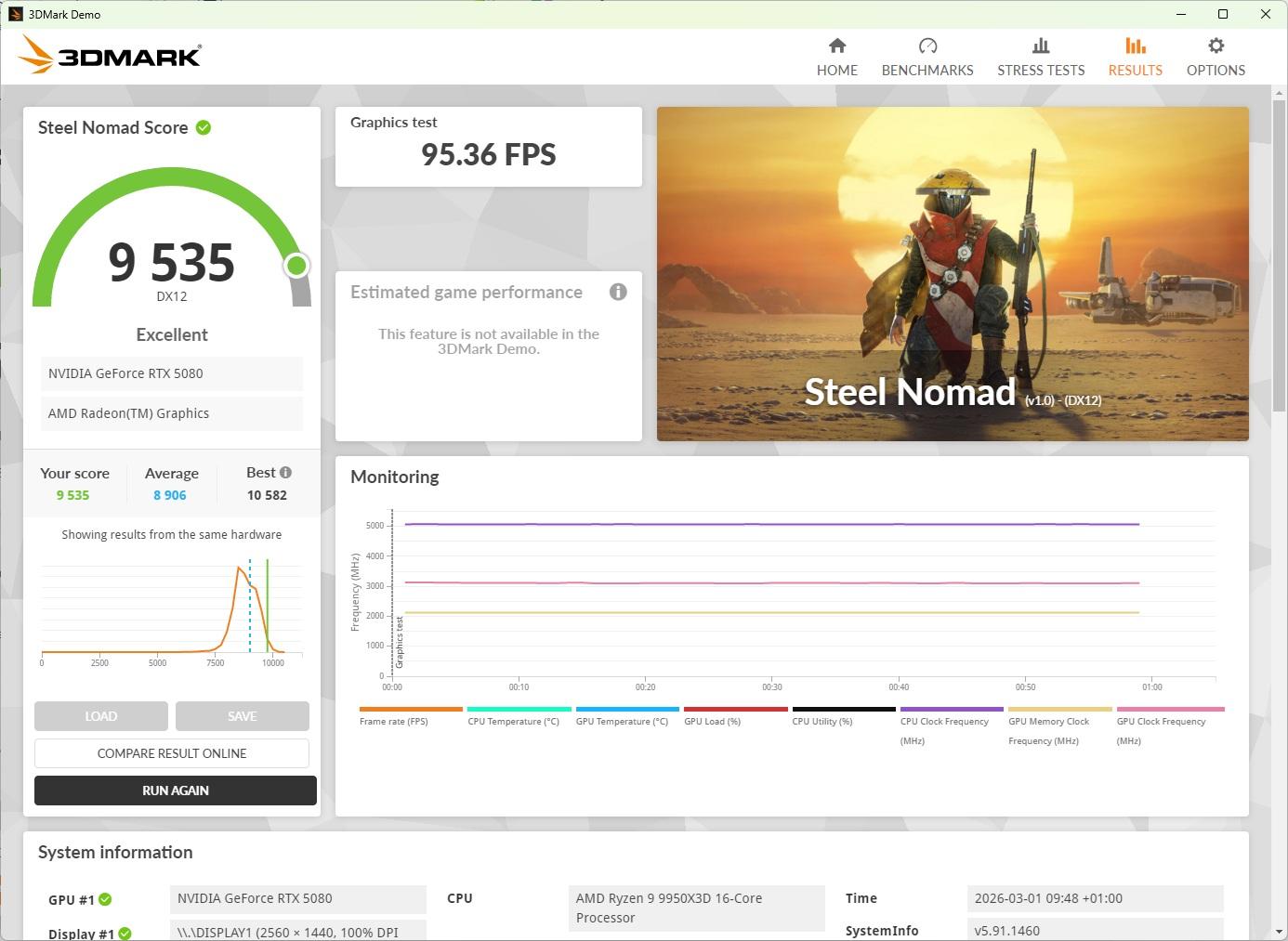Toggle the GPU Load (%) legend entry
This screenshot has height=941, width=1288.
coord(712,721)
